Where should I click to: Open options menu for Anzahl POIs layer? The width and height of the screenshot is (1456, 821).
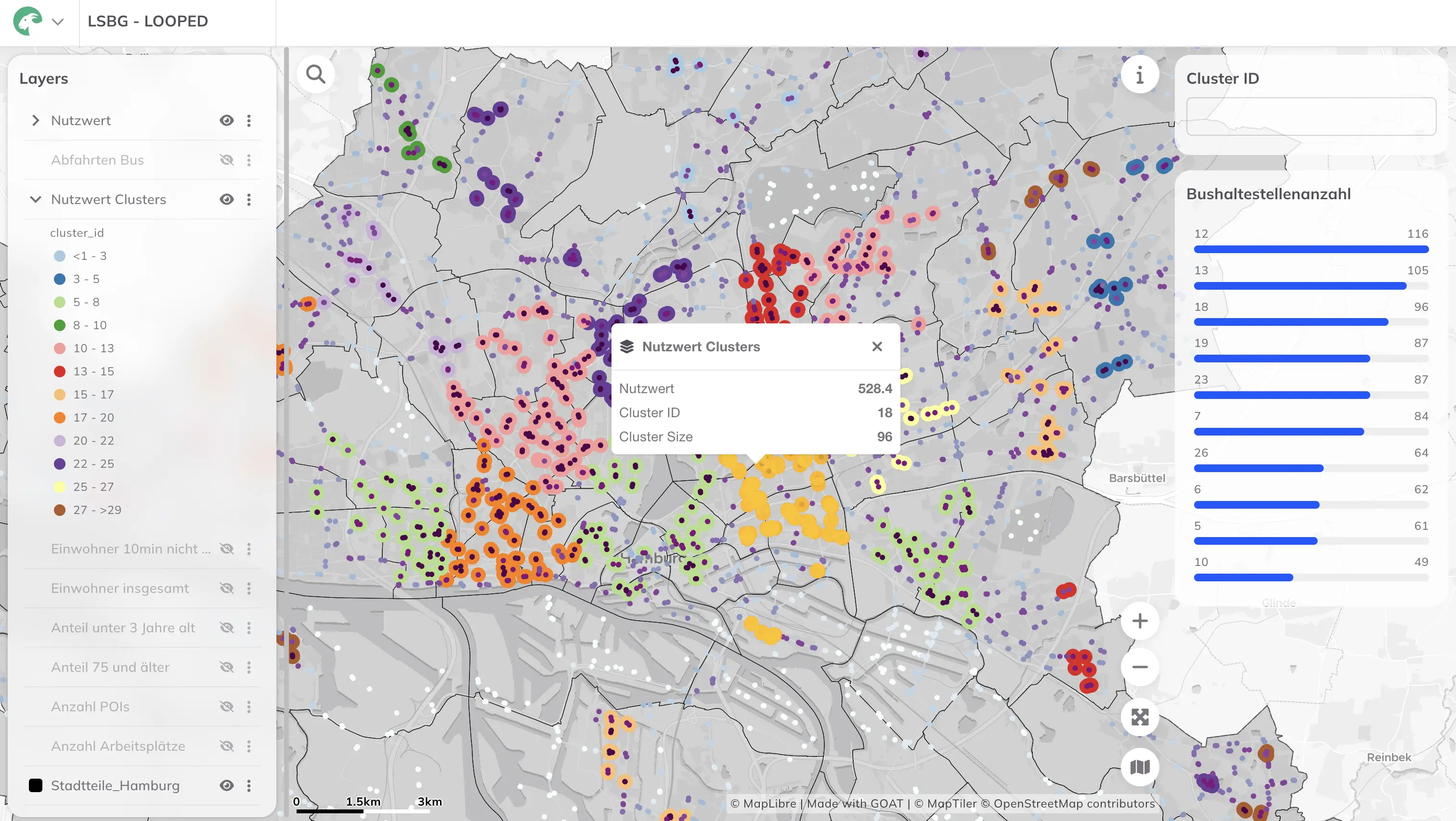(x=249, y=706)
